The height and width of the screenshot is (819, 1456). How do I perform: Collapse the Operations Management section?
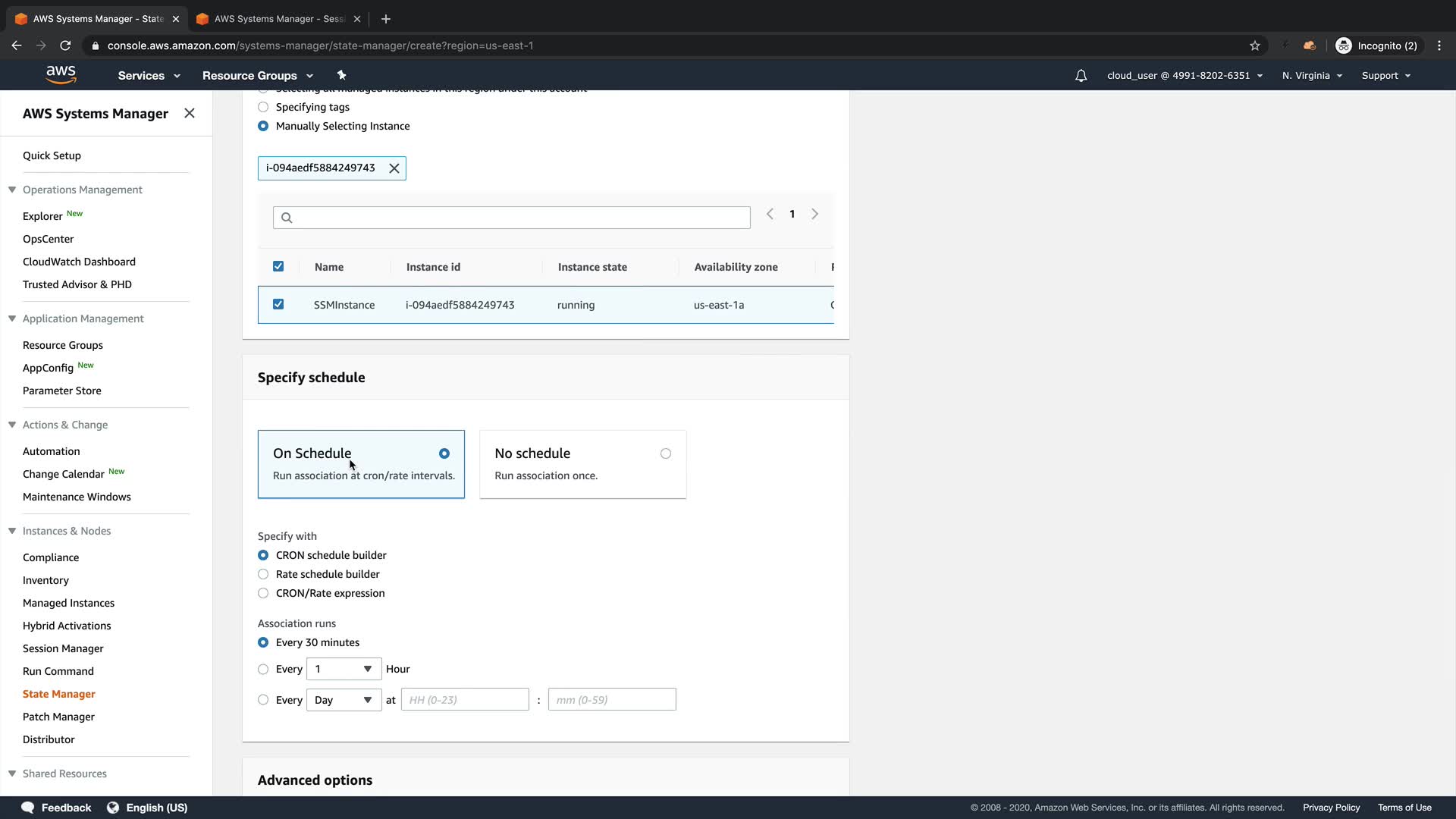click(12, 190)
